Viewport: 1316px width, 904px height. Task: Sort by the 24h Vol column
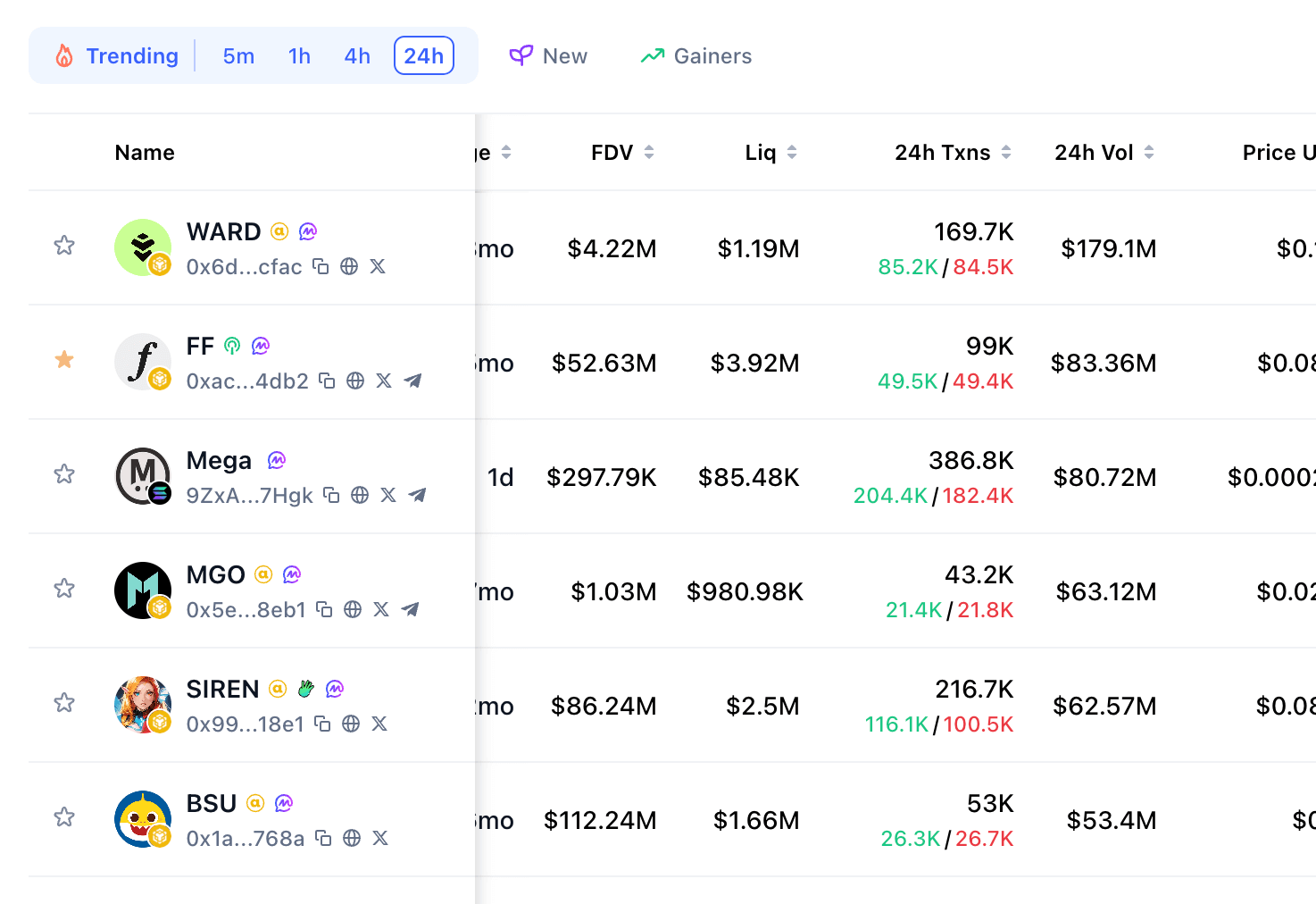(x=1104, y=153)
